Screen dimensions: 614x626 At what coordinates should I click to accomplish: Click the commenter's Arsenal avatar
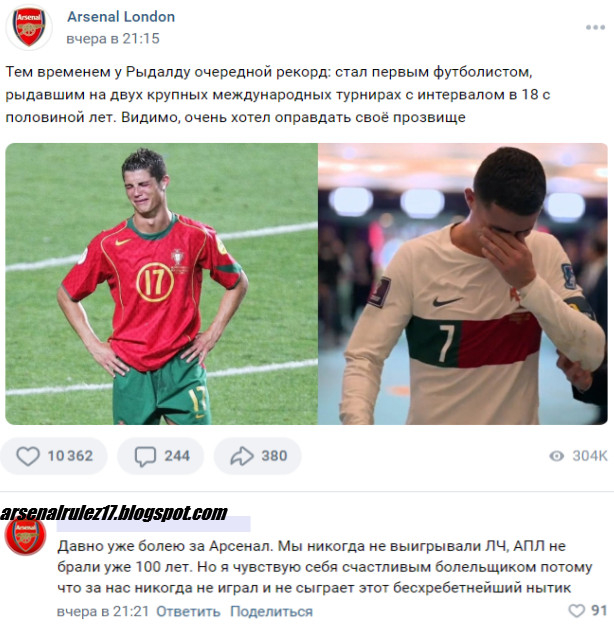pyautogui.click(x=26, y=536)
